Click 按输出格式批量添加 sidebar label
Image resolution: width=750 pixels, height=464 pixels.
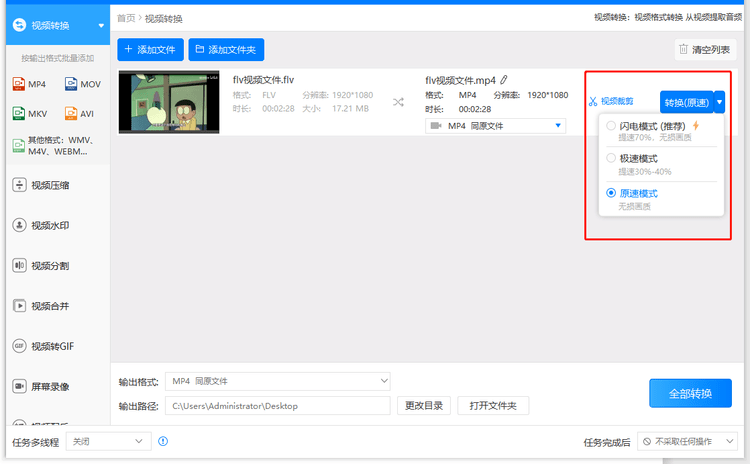57,58
